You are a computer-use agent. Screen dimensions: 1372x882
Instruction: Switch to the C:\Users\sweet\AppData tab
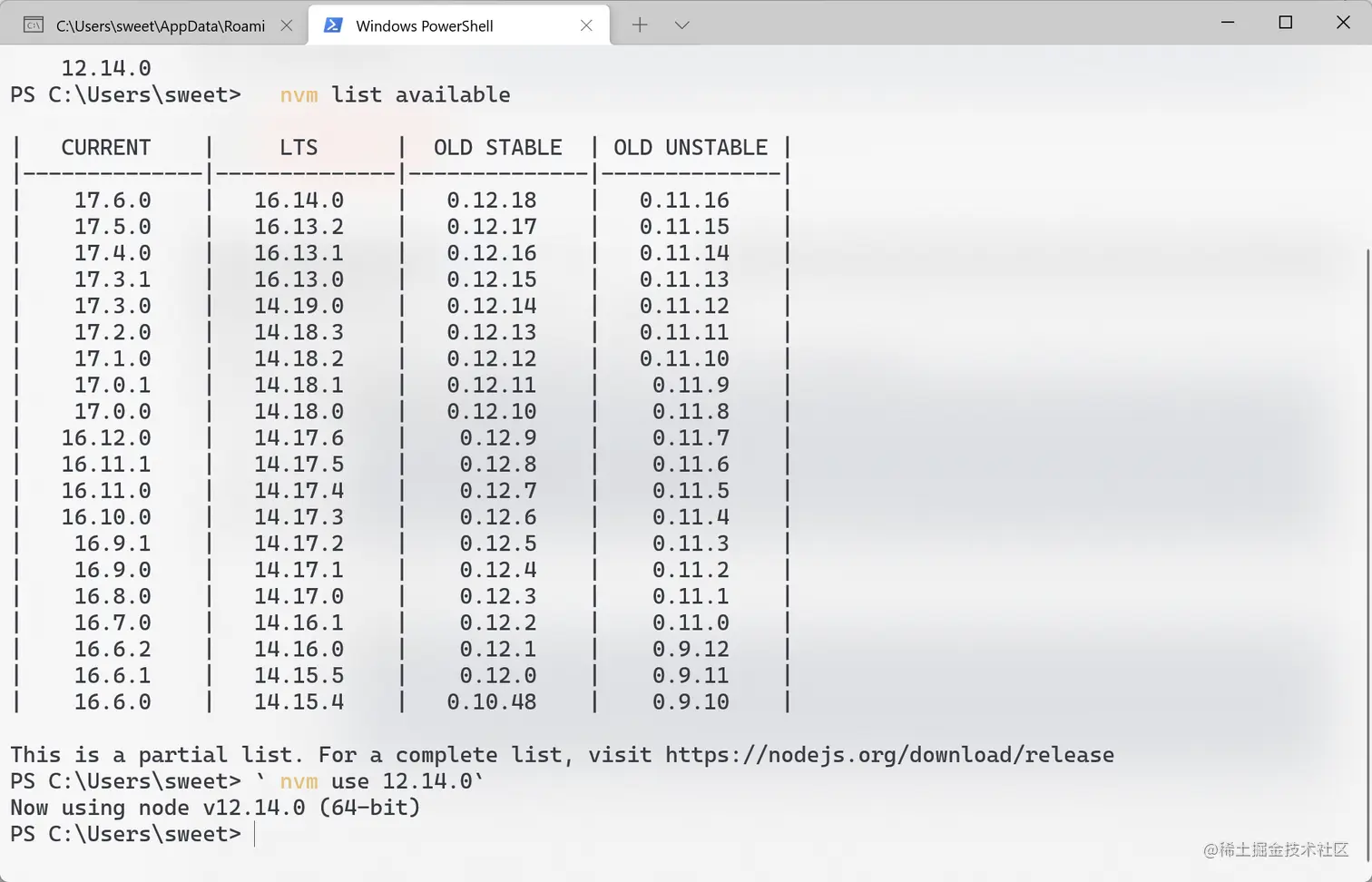coord(152,25)
